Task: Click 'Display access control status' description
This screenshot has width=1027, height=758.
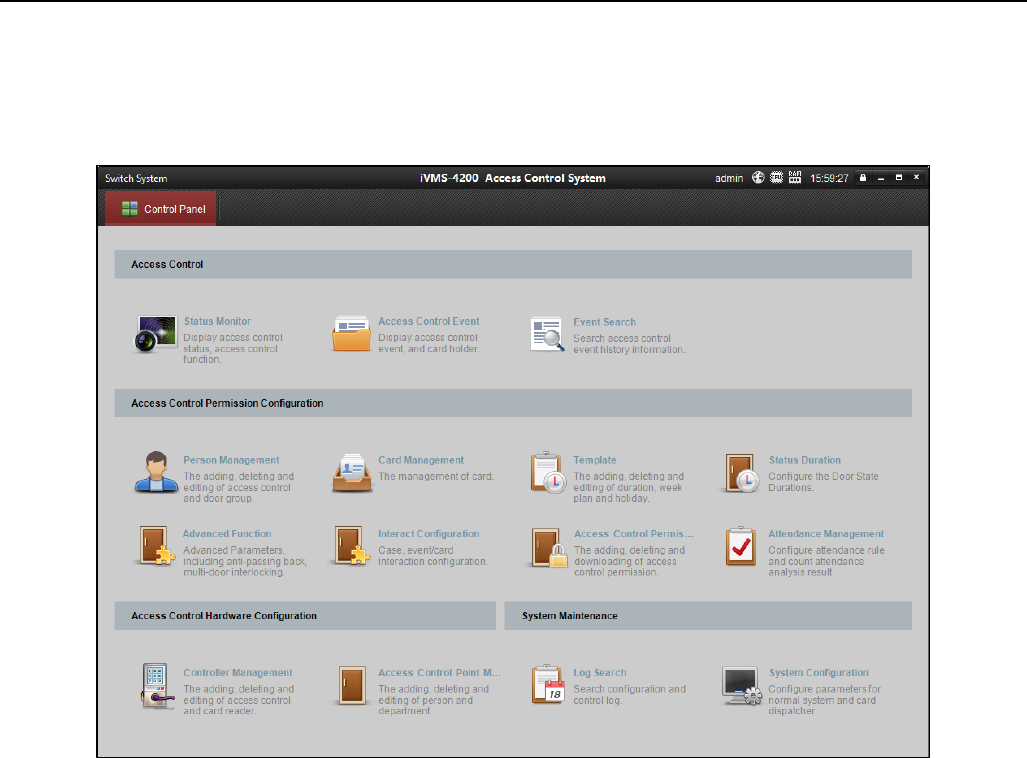Action: [233, 348]
